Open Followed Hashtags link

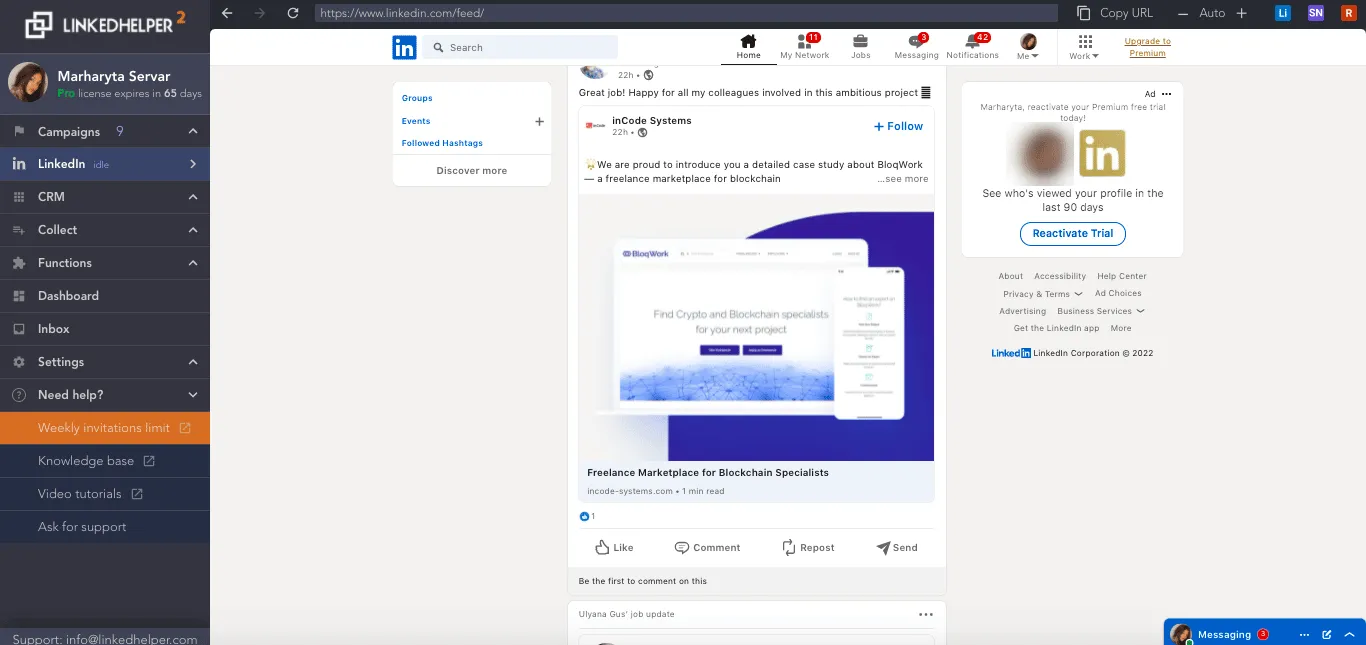click(x=442, y=143)
